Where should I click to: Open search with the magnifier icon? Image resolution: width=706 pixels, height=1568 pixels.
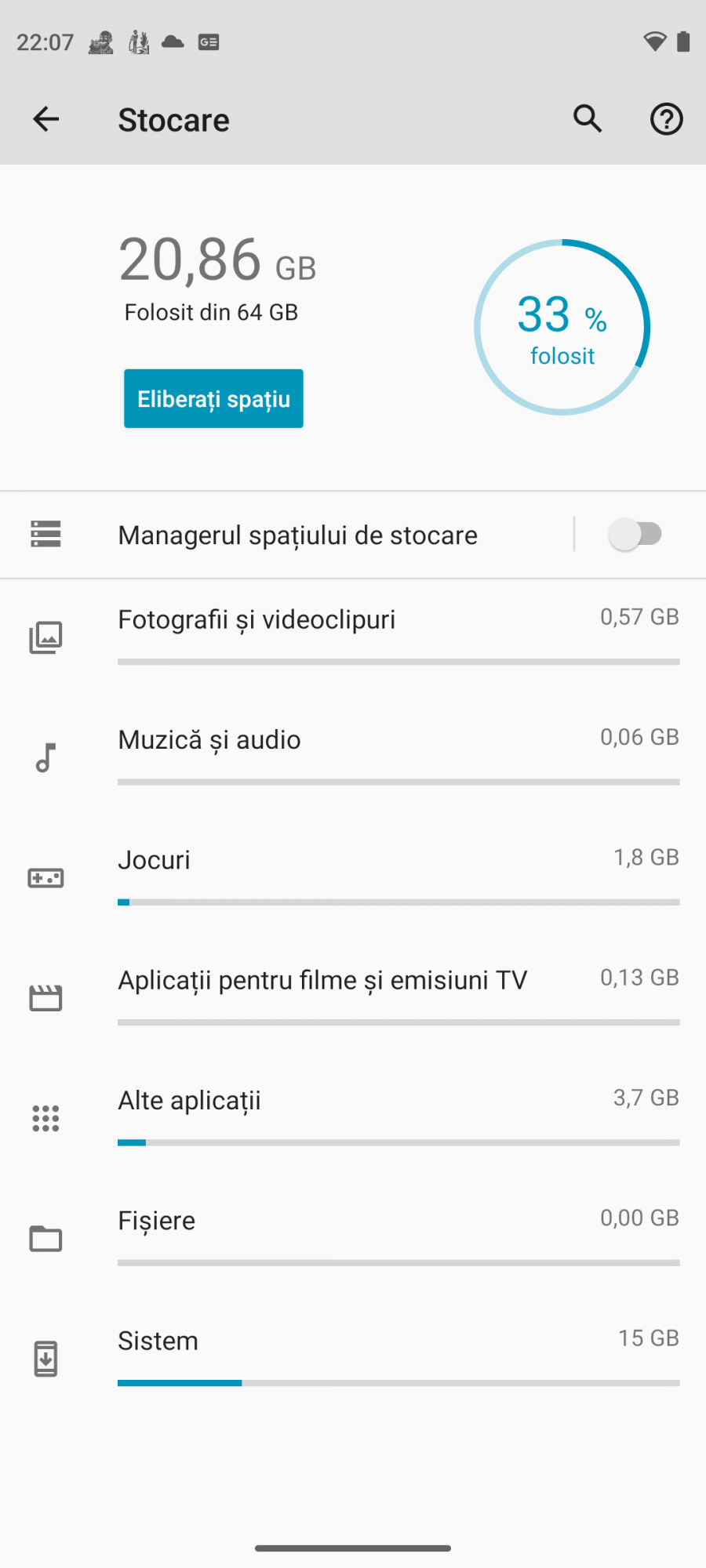[588, 119]
